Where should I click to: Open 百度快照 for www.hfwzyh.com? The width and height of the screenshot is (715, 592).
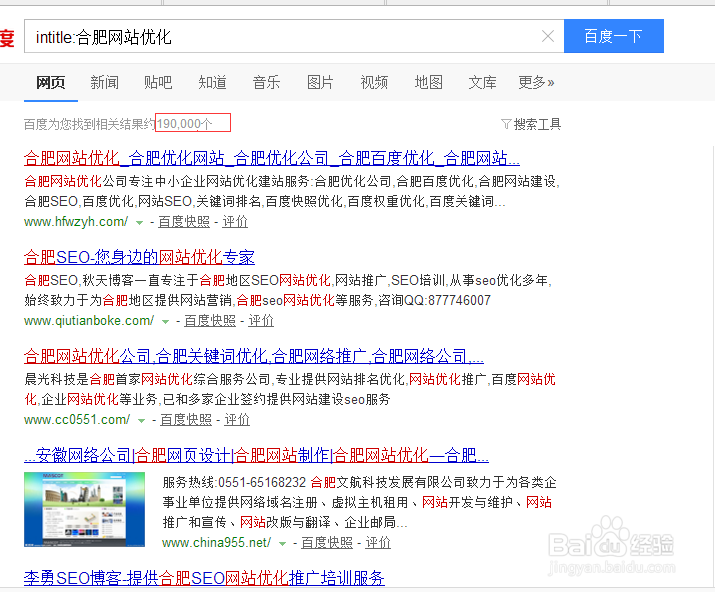(x=184, y=222)
